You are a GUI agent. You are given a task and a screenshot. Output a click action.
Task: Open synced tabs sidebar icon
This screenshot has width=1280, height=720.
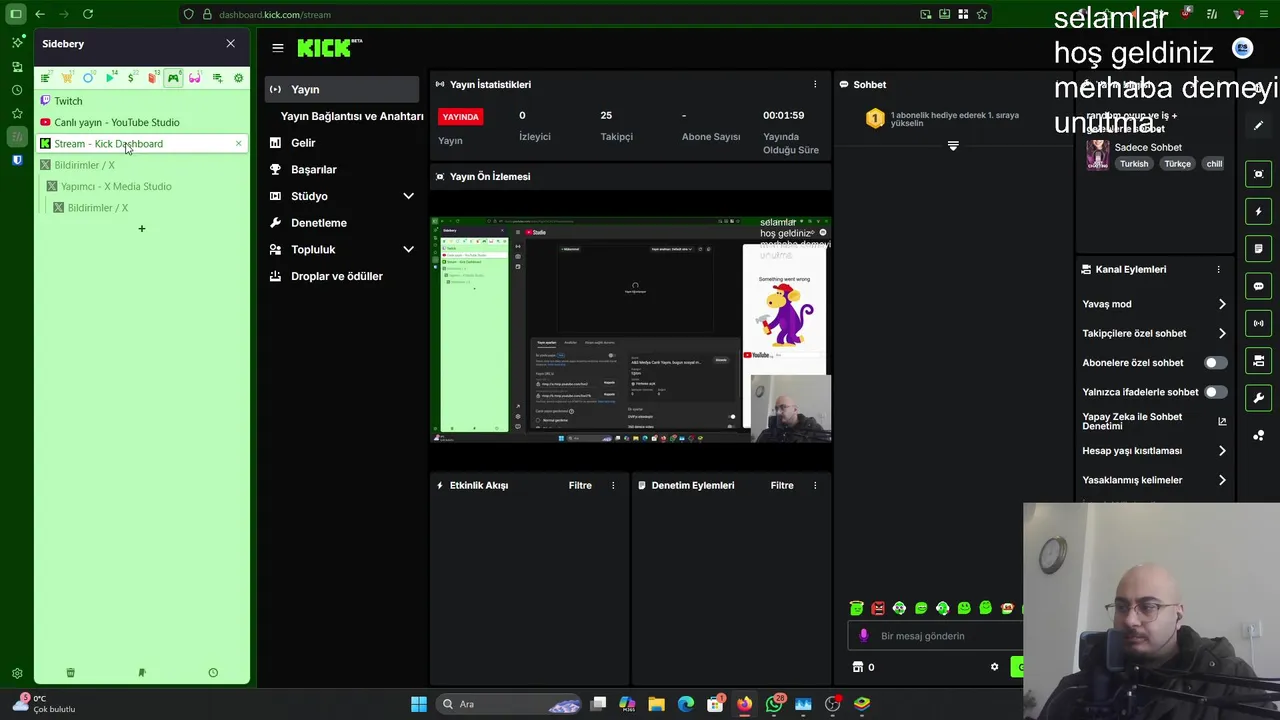point(17,66)
